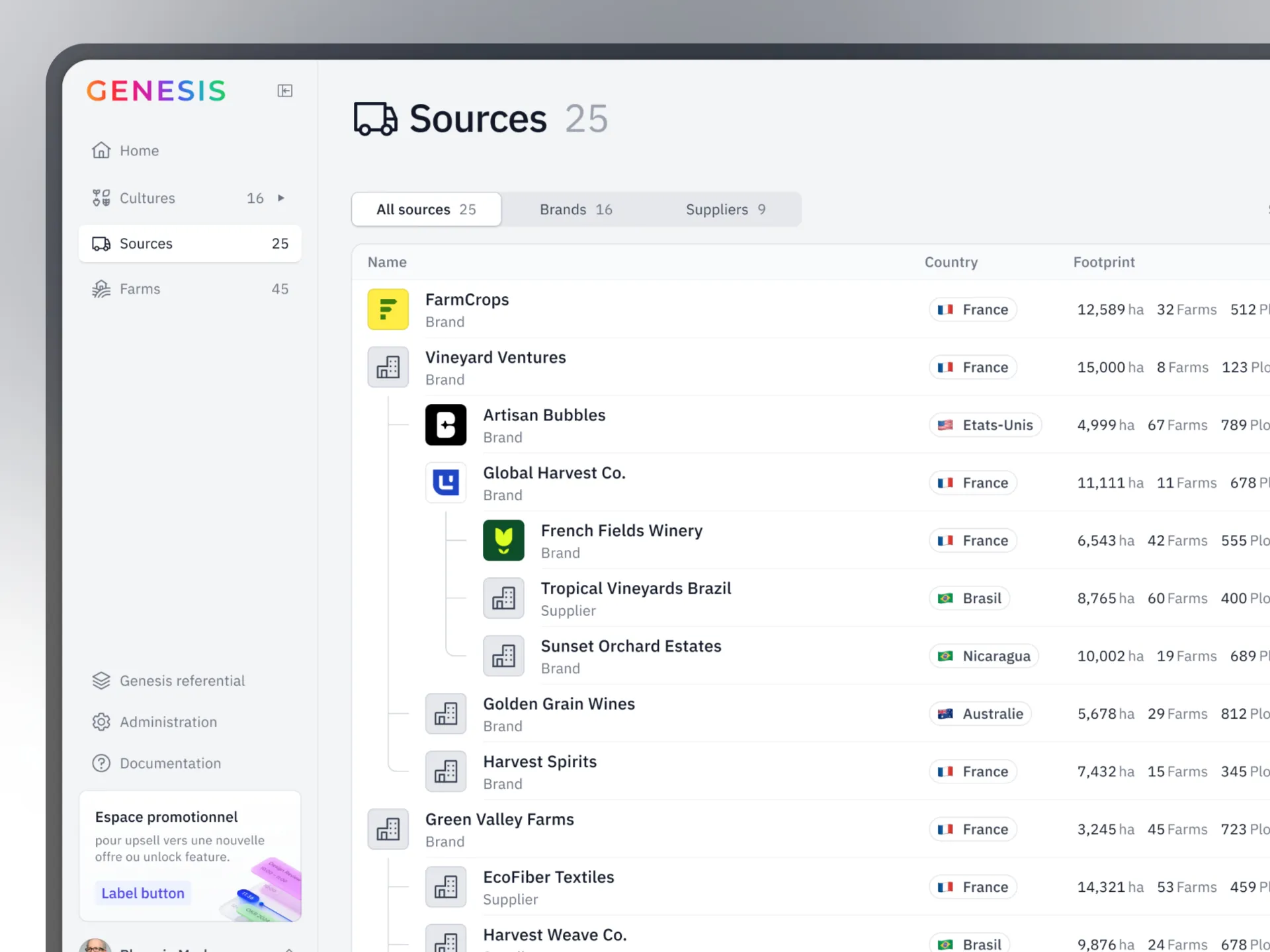1270x952 pixels.
Task: Click the Documentation question mark icon
Action: [101, 763]
